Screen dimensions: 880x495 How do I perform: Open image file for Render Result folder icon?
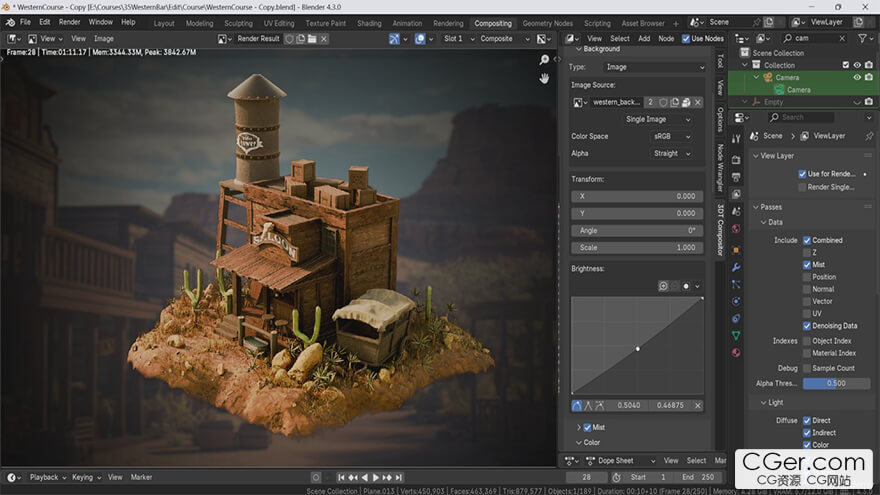[312, 39]
